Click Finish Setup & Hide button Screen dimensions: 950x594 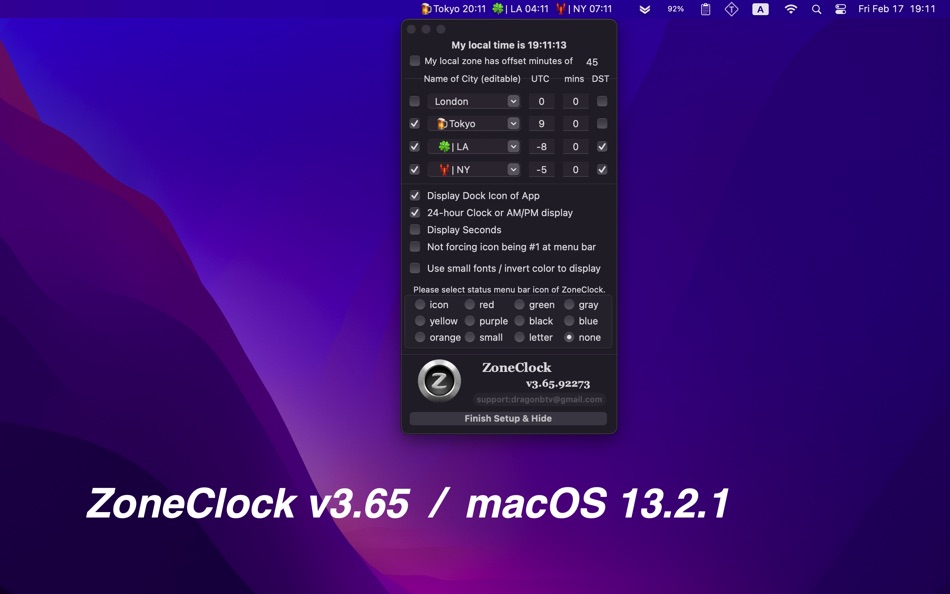508,418
